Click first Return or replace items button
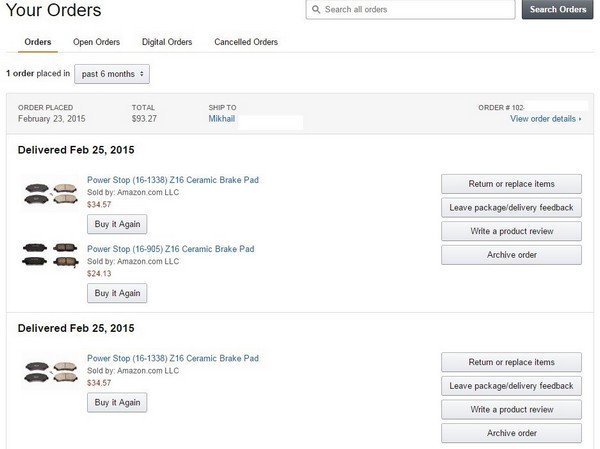Viewport: 600px width, 449px height. 511,184
